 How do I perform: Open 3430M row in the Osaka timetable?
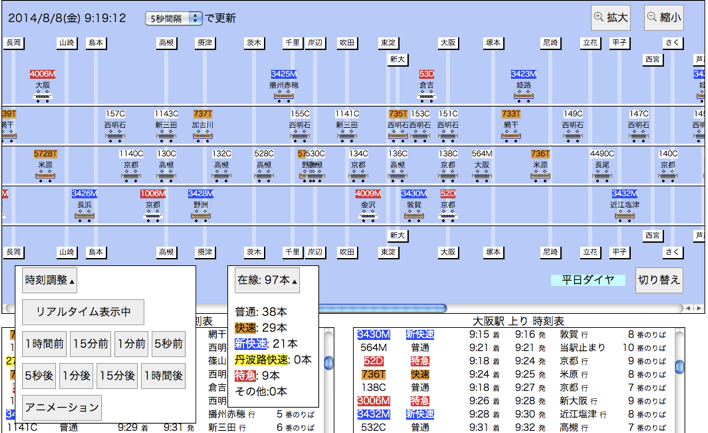(x=373, y=335)
